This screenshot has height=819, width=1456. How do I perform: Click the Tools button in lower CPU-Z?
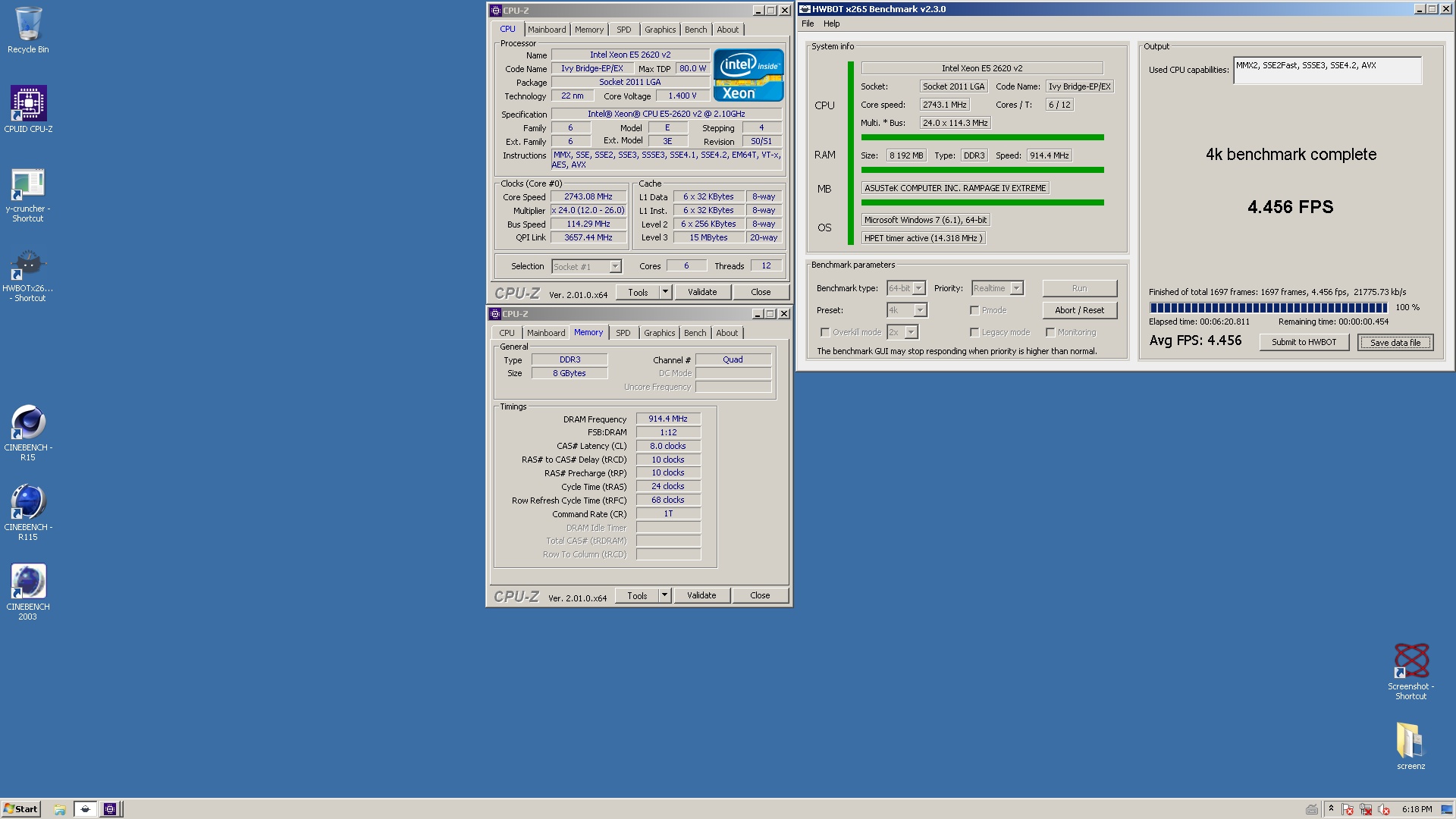pos(637,595)
